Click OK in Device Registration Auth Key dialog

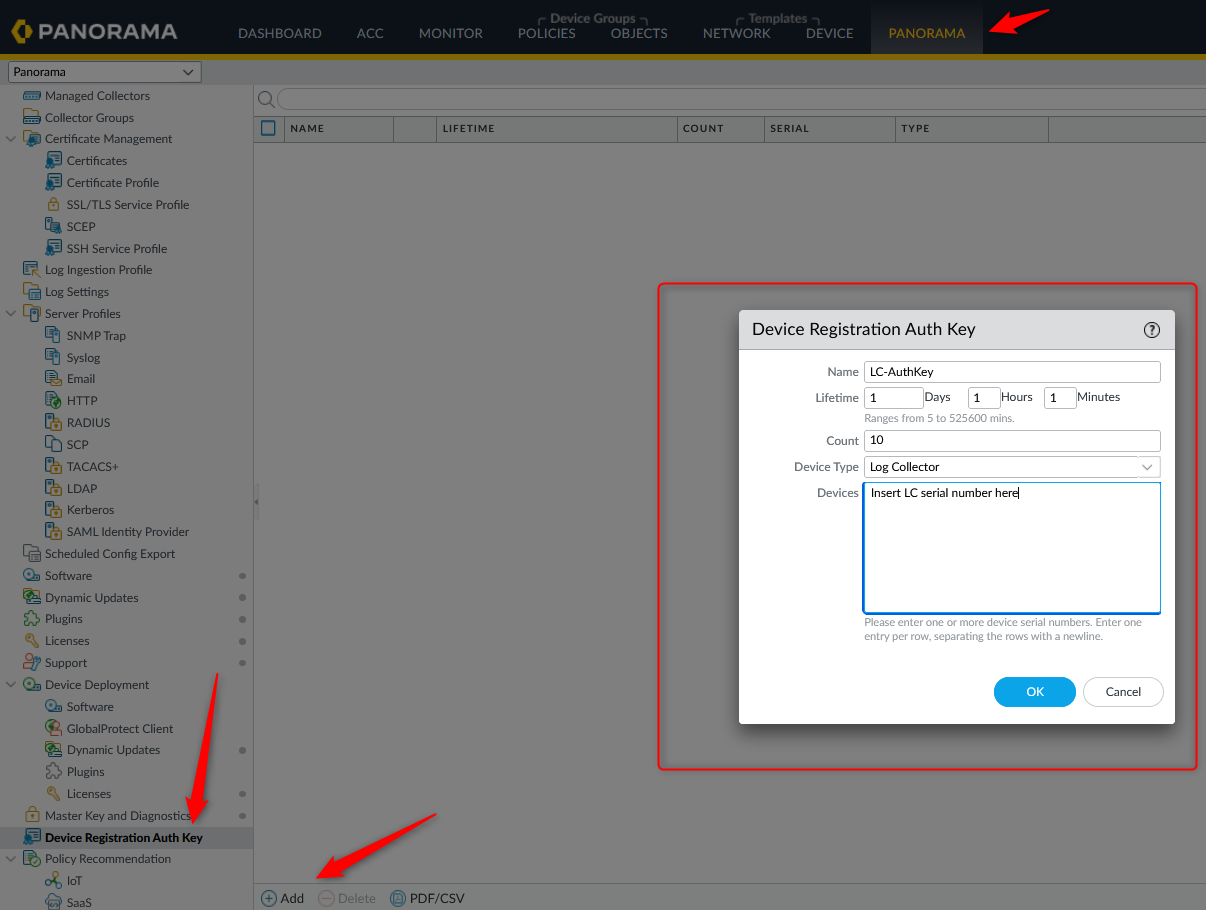tap(1035, 692)
